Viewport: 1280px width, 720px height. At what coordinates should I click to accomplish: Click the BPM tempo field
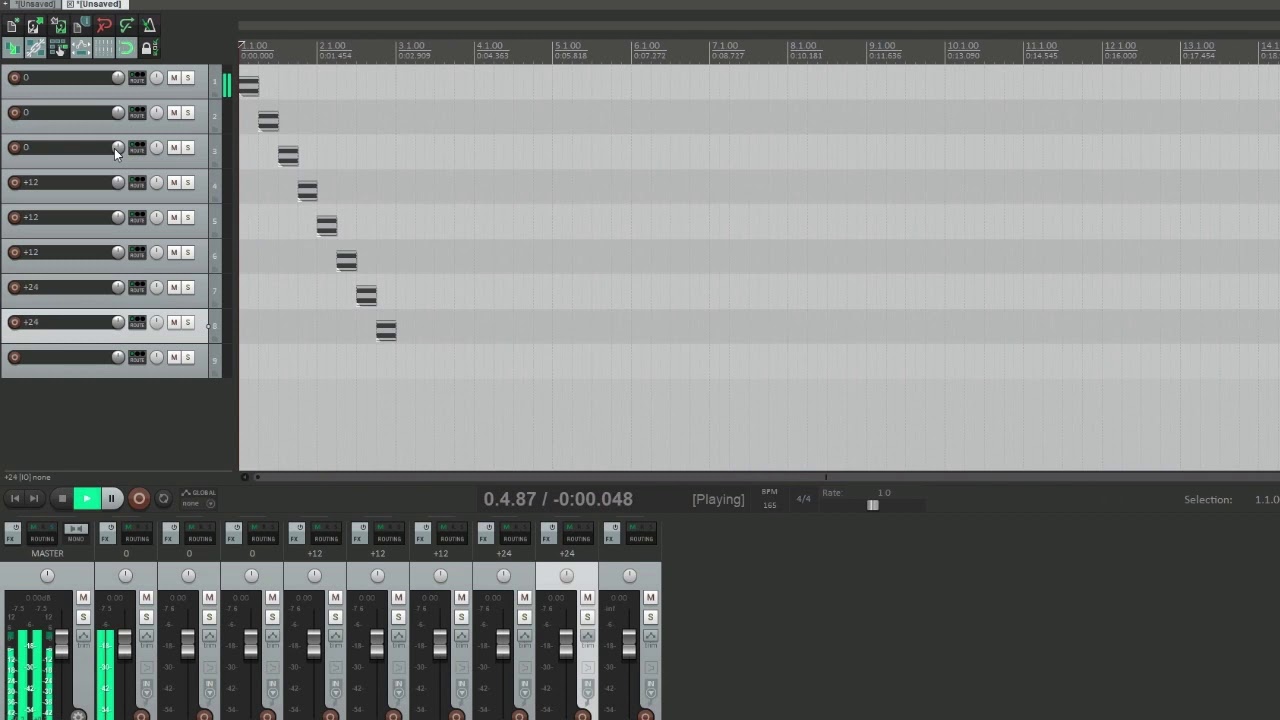pyautogui.click(x=769, y=498)
